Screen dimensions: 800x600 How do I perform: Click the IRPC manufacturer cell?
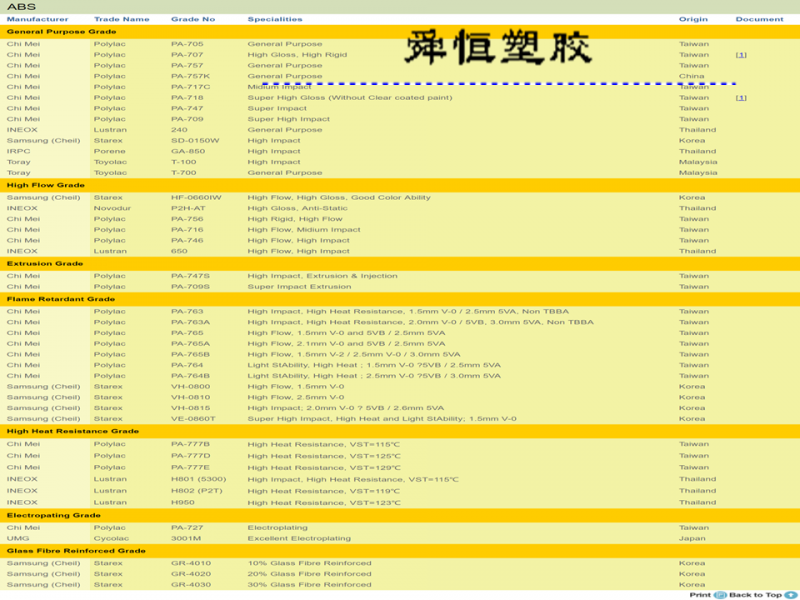[18, 151]
